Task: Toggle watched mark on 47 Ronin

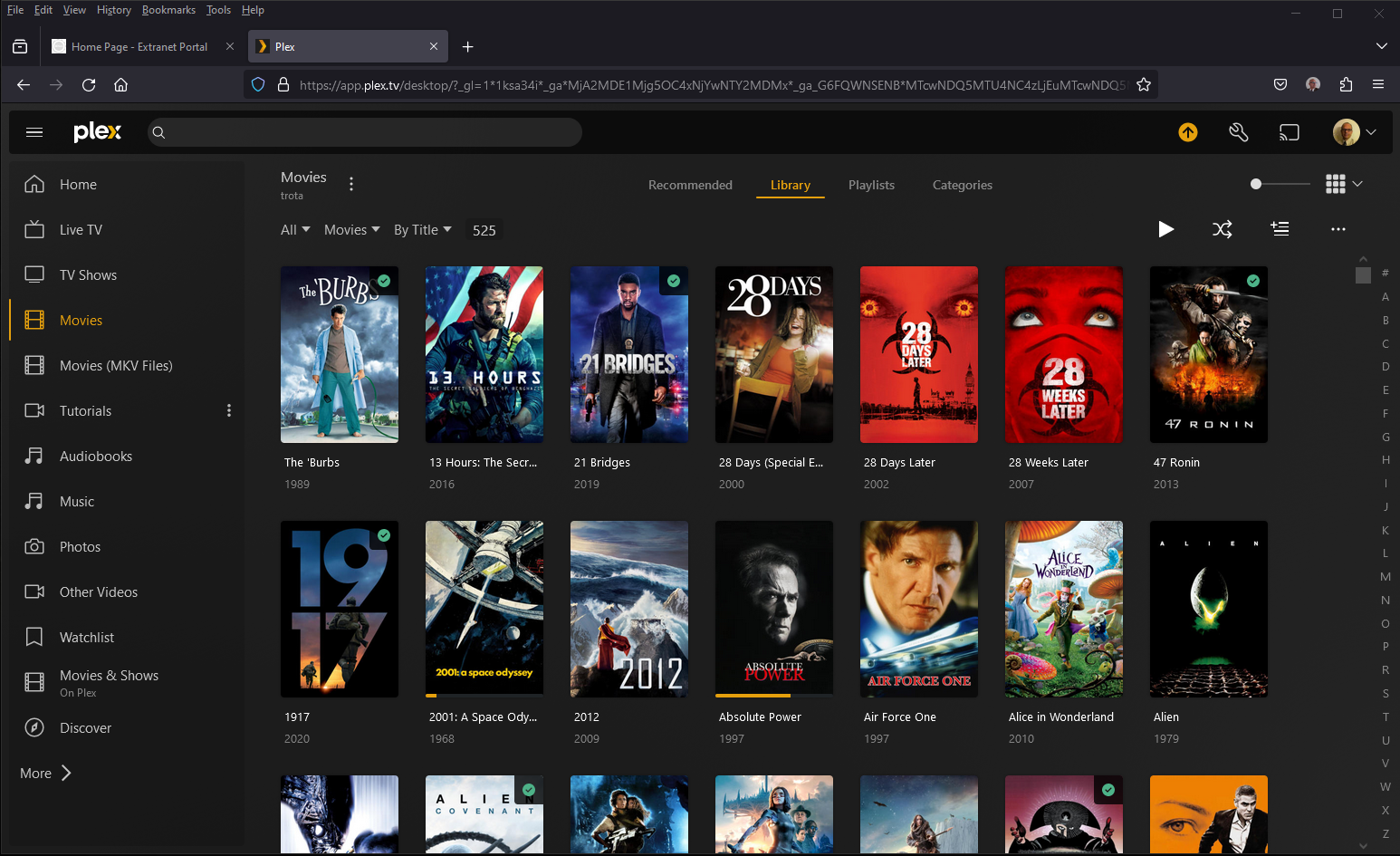Action: pyautogui.click(x=1253, y=281)
